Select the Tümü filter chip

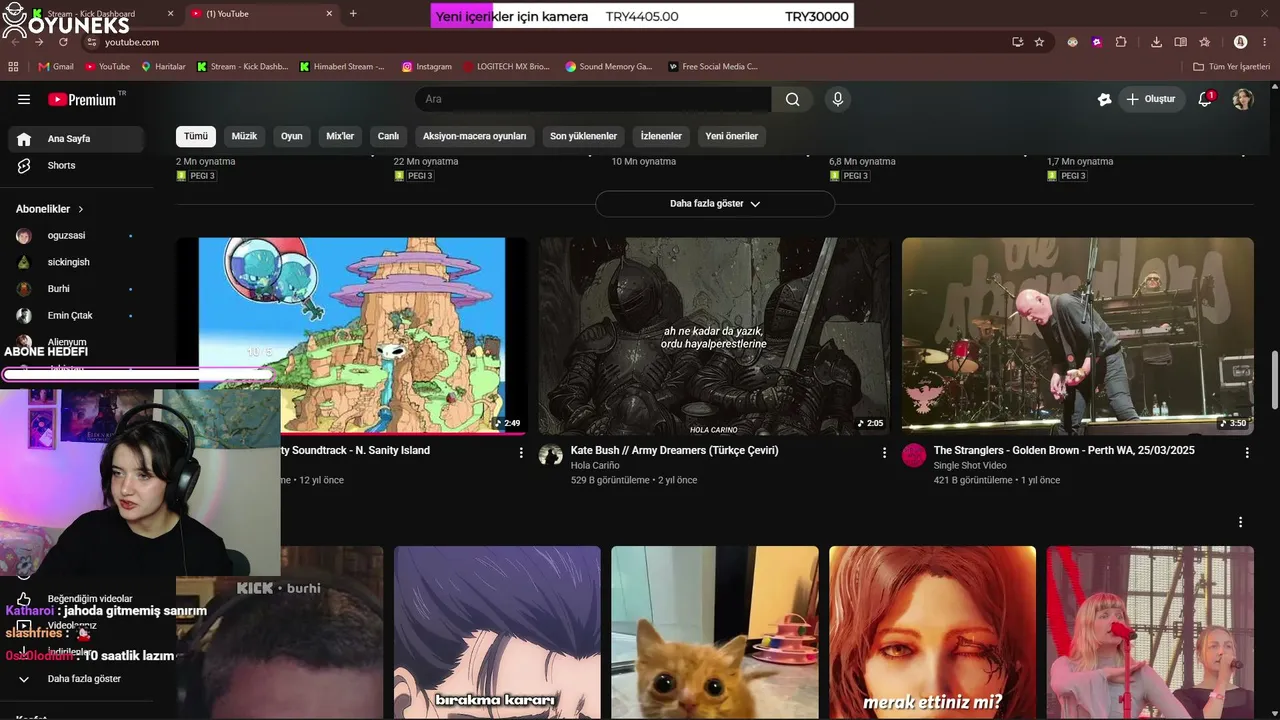[x=196, y=136]
